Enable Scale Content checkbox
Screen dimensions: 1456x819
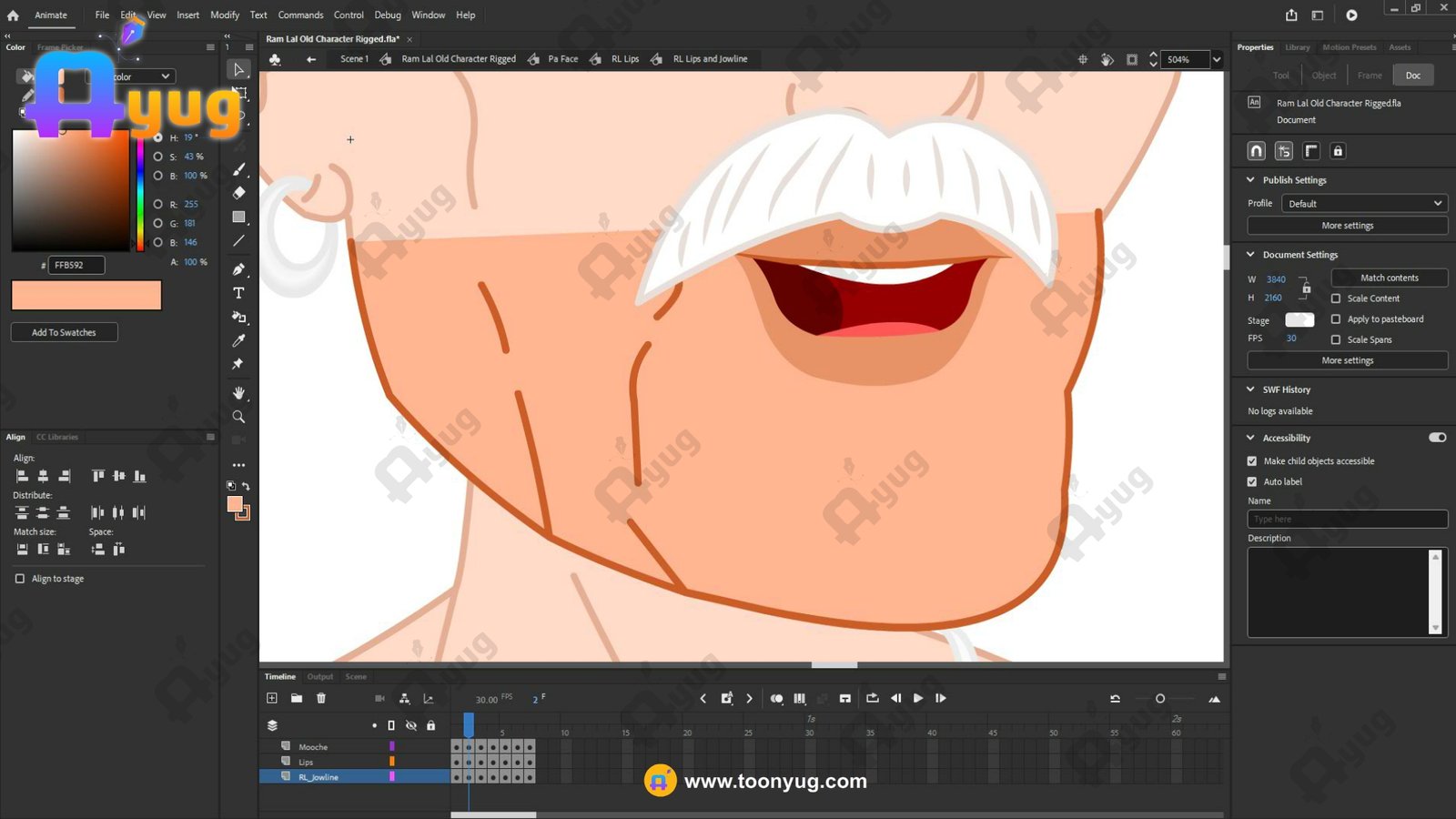coord(1336,298)
